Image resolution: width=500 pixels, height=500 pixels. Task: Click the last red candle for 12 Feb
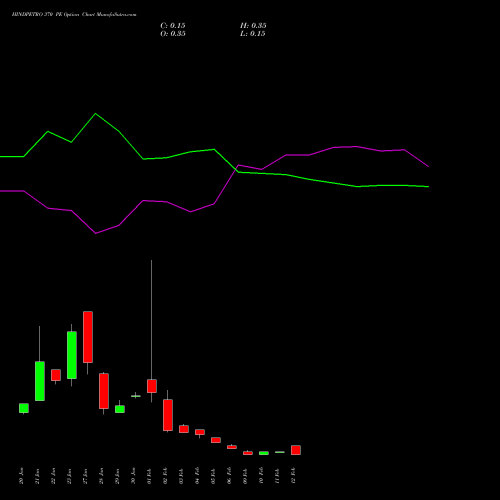[296, 450]
